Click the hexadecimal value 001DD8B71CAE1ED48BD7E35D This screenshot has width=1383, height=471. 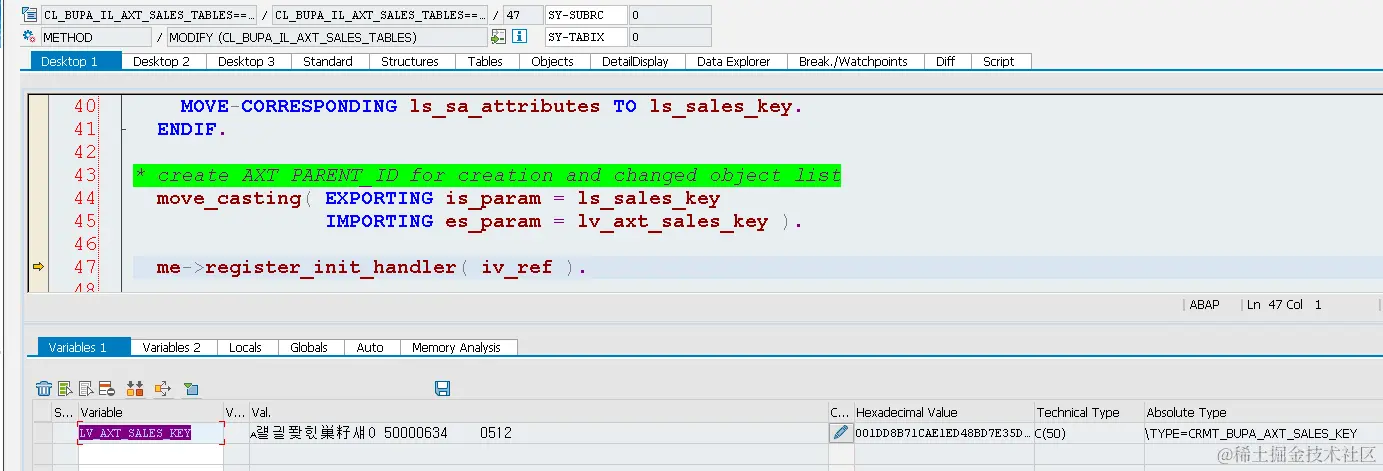click(942, 433)
